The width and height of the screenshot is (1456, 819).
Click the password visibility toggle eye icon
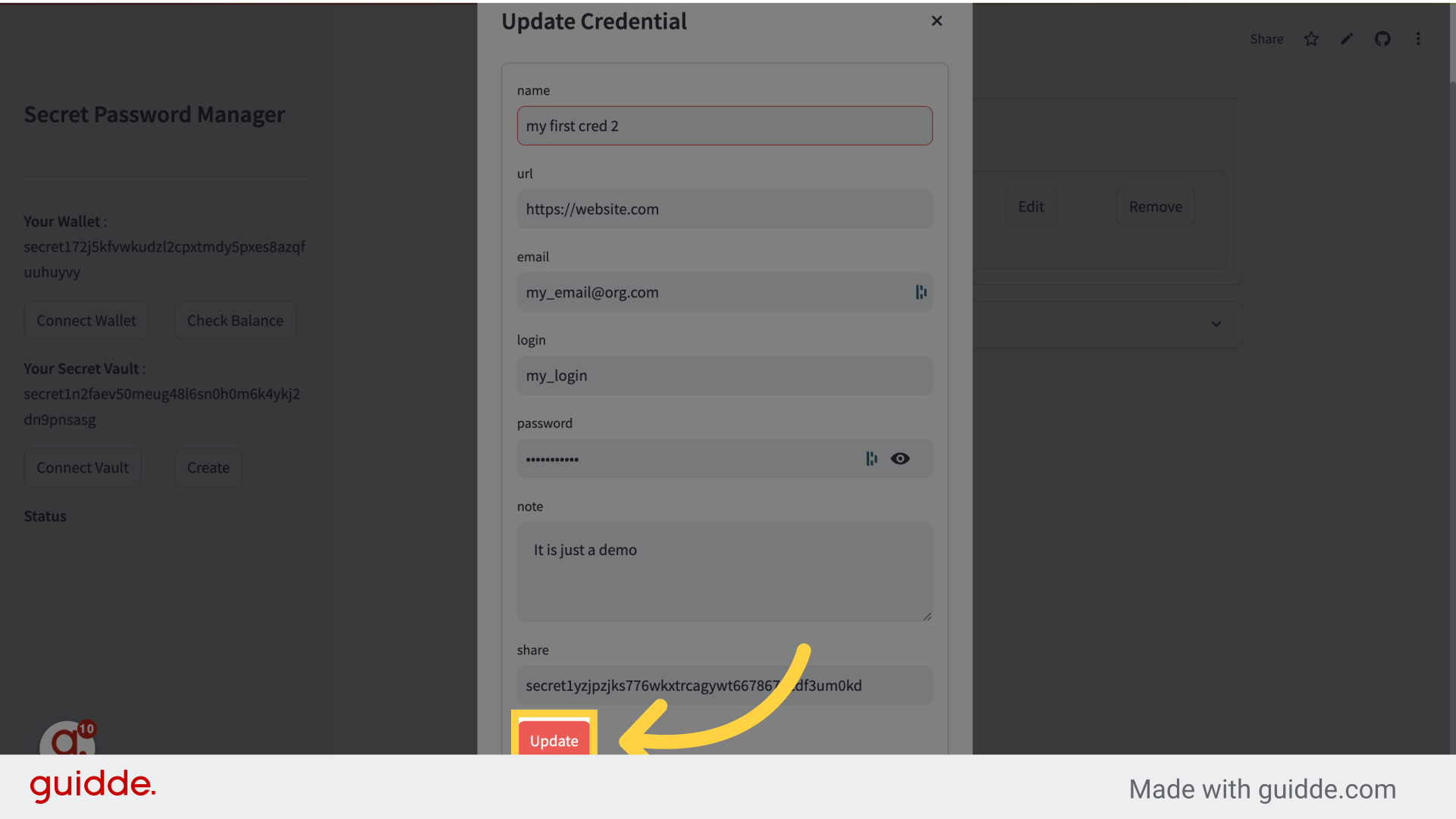coord(900,458)
